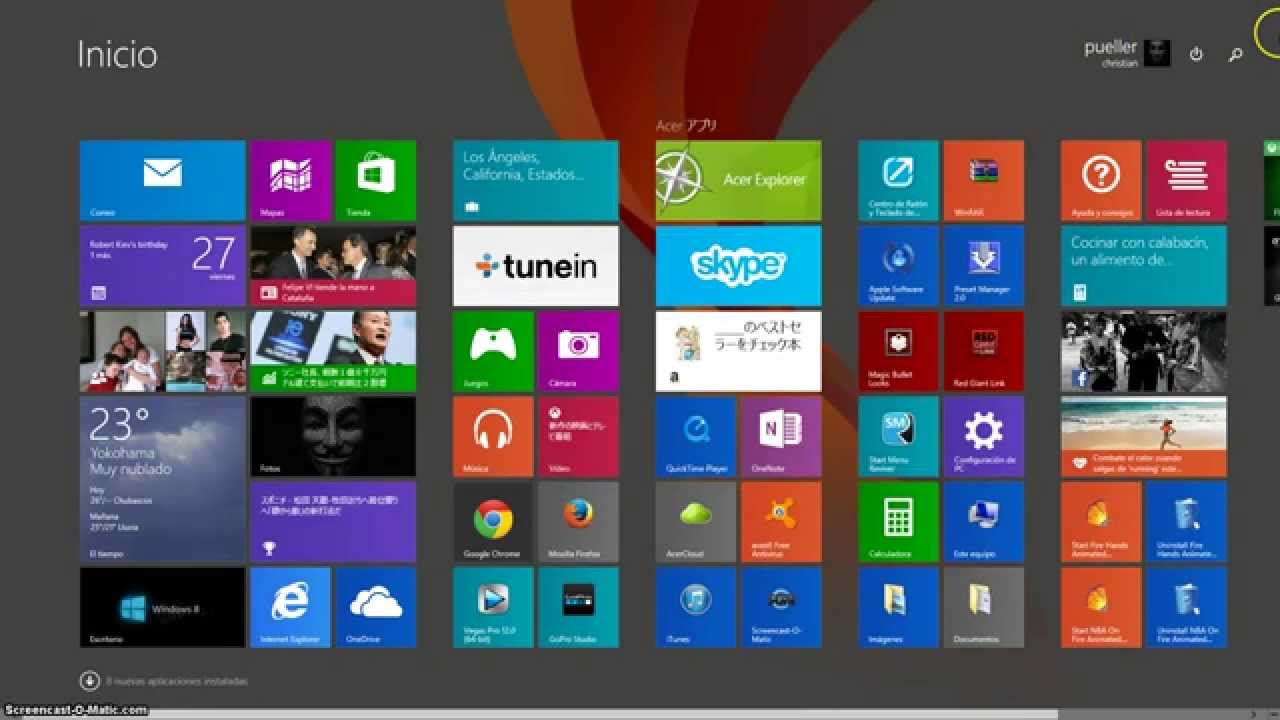
Task: Open the Yokohama weather tile
Action: (x=162, y=479)
